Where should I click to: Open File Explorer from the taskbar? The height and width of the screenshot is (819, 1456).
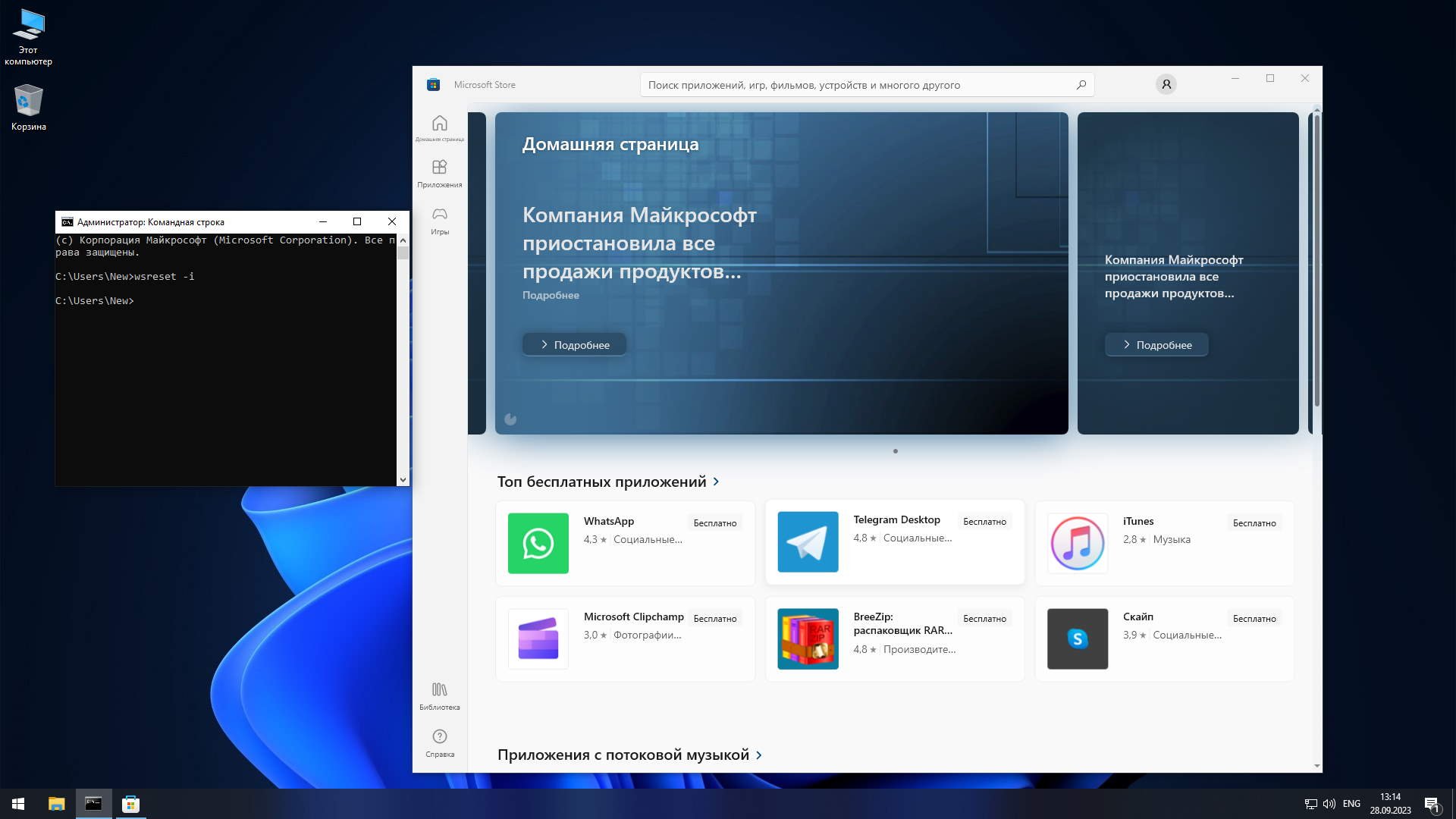[56, 804]
